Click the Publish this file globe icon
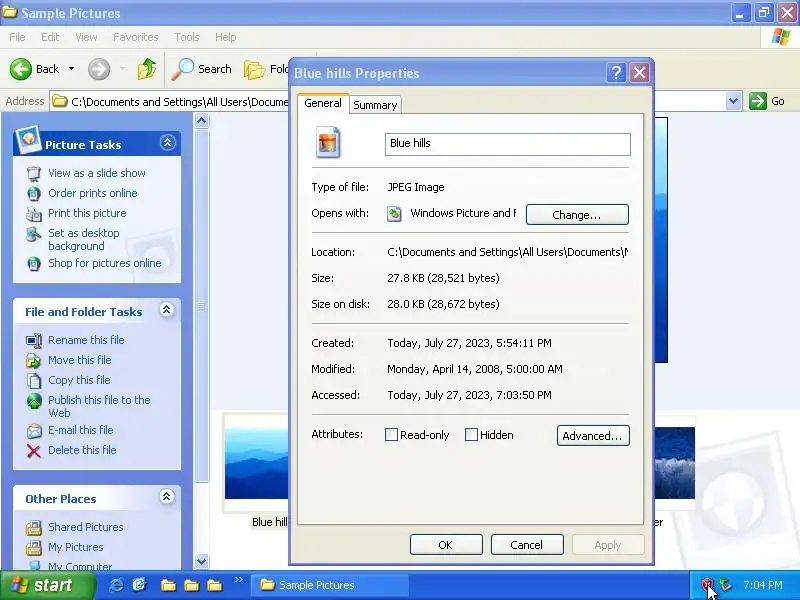The width and height of the screenshot is (800, 600). click(x=34, y=401)
